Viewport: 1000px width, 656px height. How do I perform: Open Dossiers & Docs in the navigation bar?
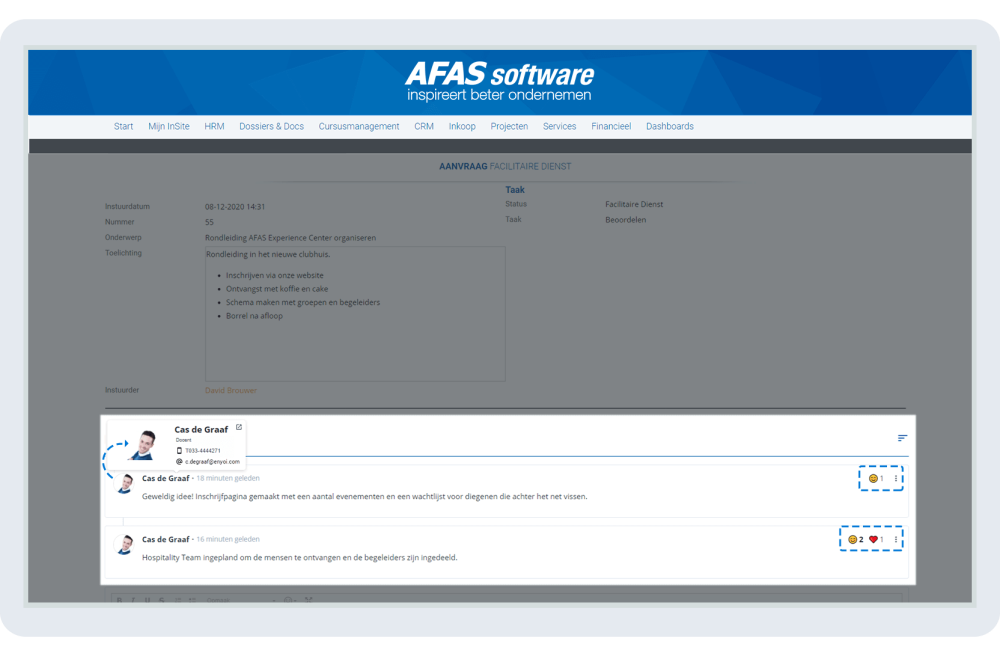[272, 126]
